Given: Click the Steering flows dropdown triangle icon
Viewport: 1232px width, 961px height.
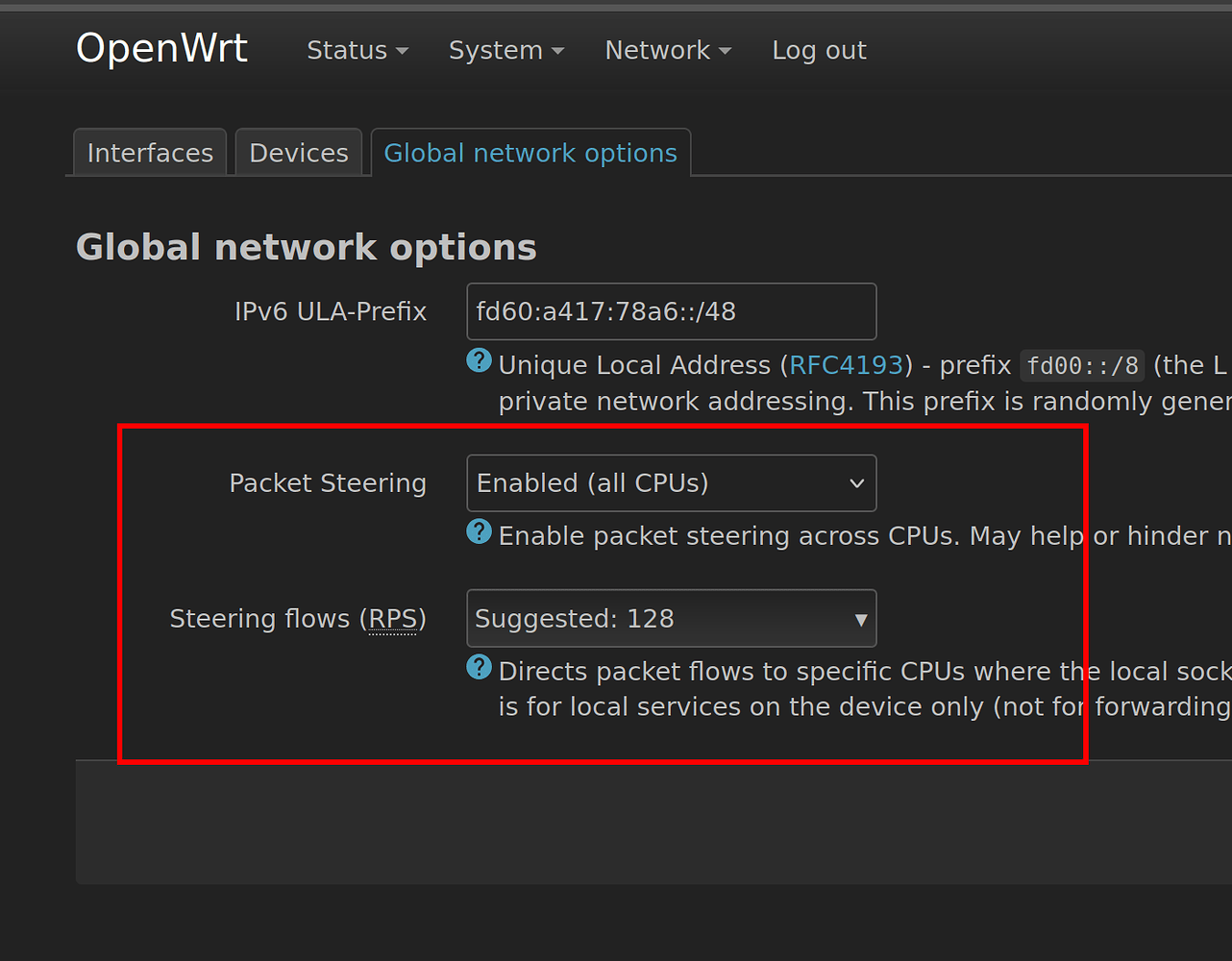Looking at the screenshot, I should (x=860, y=618).
